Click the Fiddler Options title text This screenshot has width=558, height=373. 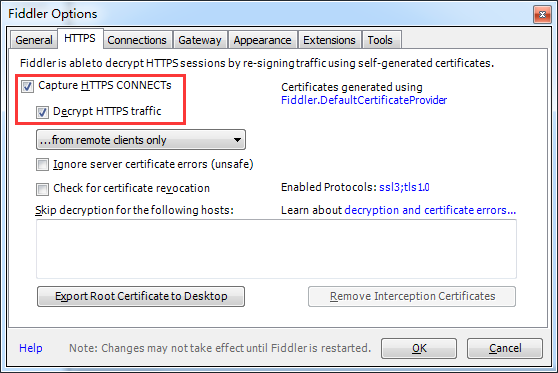53,14
